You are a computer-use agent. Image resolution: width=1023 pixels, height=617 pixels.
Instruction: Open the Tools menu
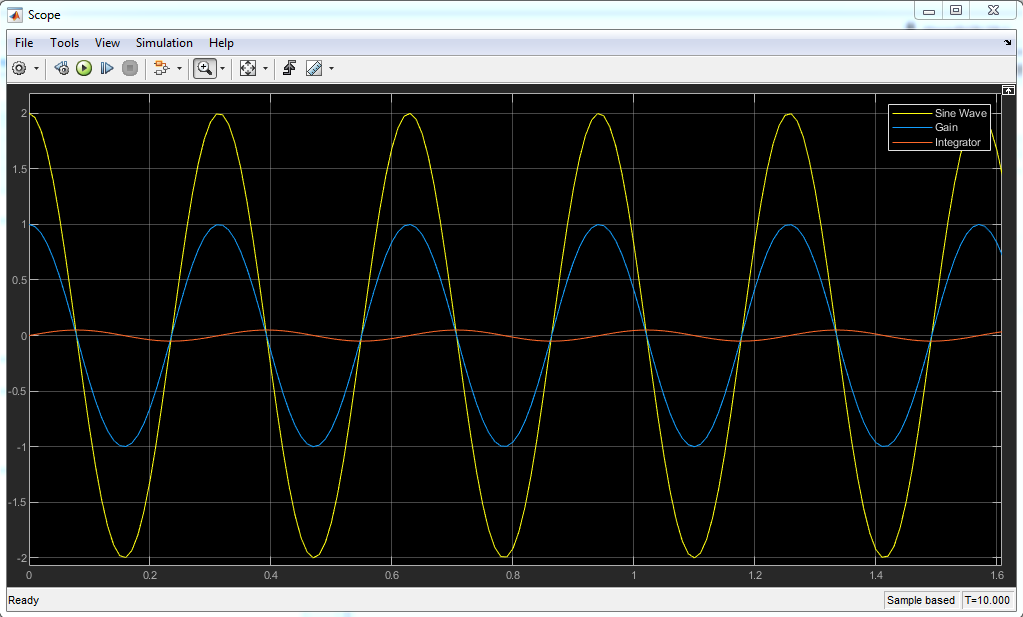[65, 43]
